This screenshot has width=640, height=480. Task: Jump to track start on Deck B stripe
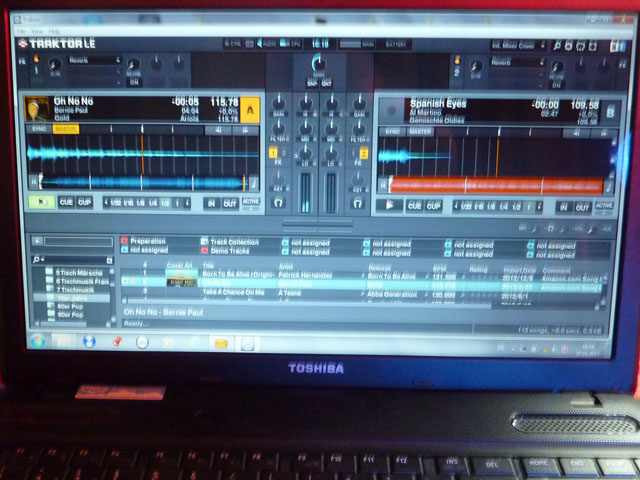(x=382, y=185)
